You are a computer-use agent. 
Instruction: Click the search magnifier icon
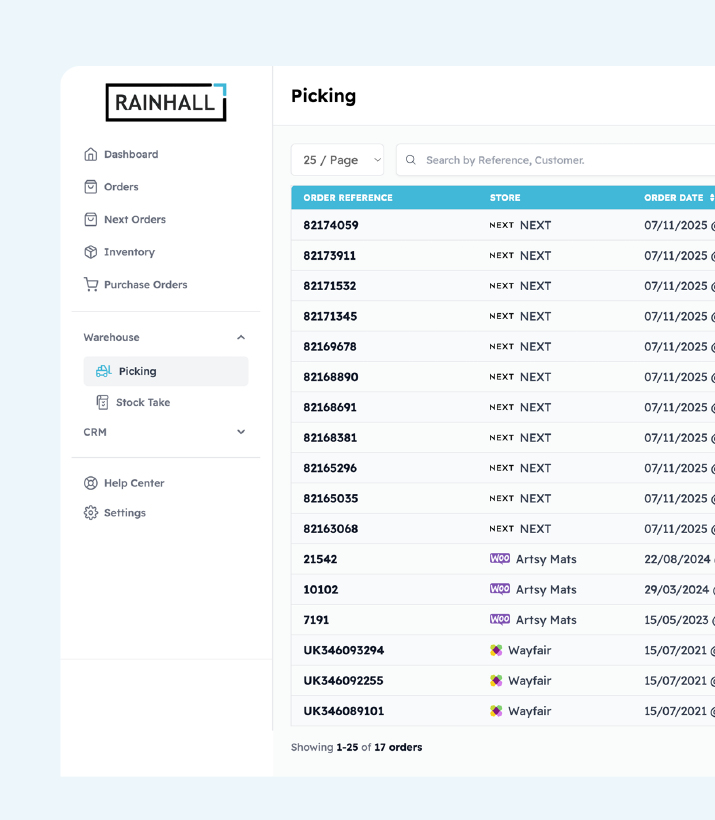411,160
